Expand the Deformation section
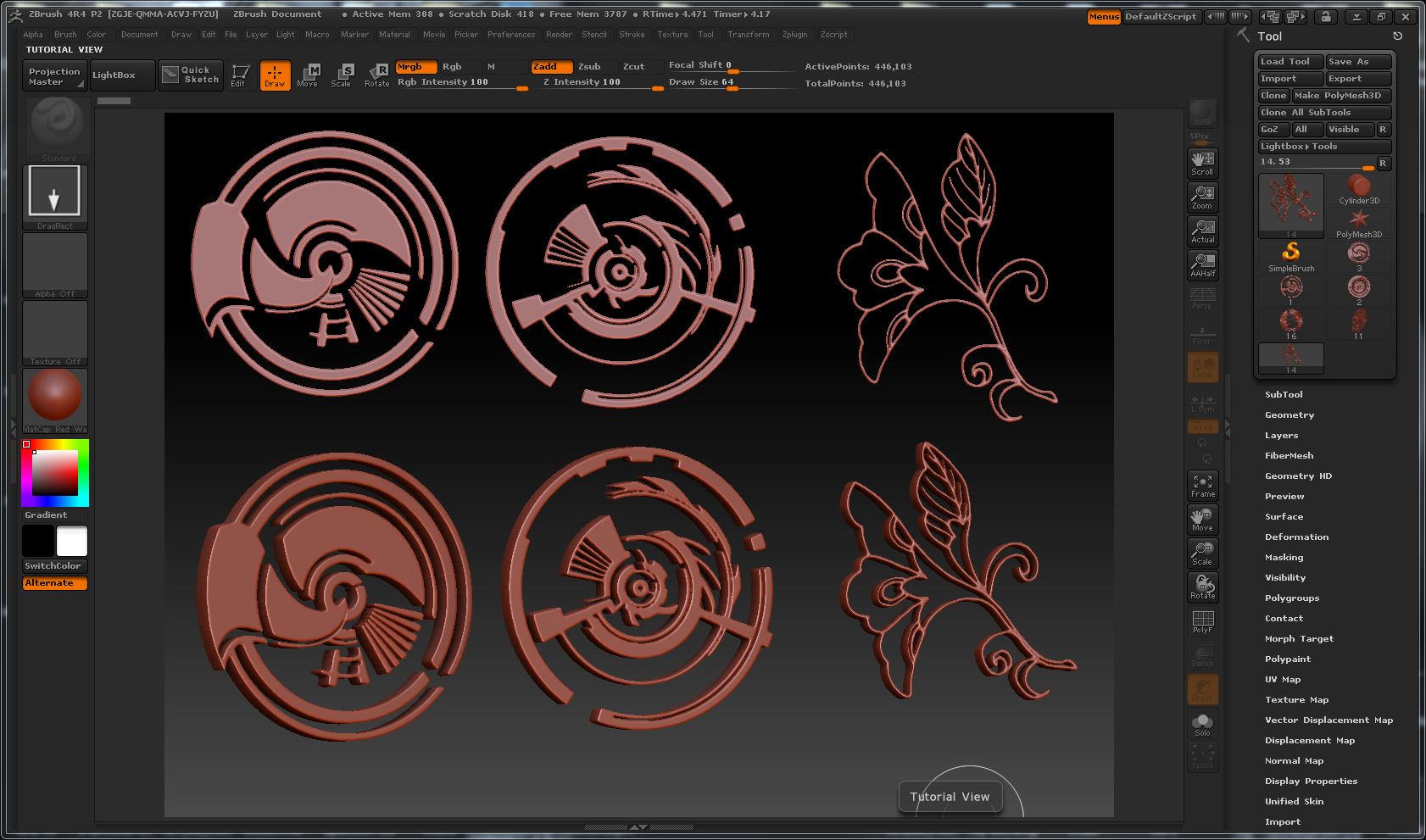The height and width of the screenshot is (840, 1426). coord(1296,537)
